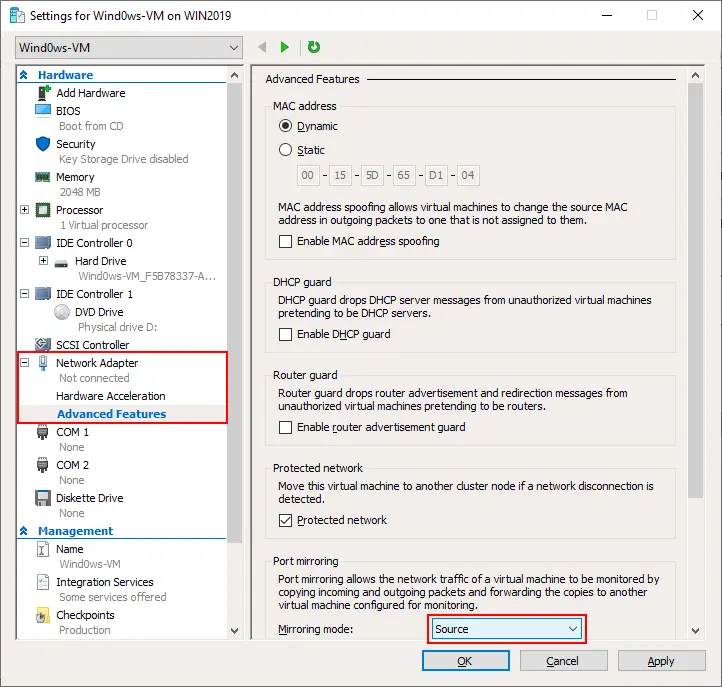This screenshot has width=722, height=687.
Task: Collapse the Hardware section chevron
Action: (x=24, y=75)
